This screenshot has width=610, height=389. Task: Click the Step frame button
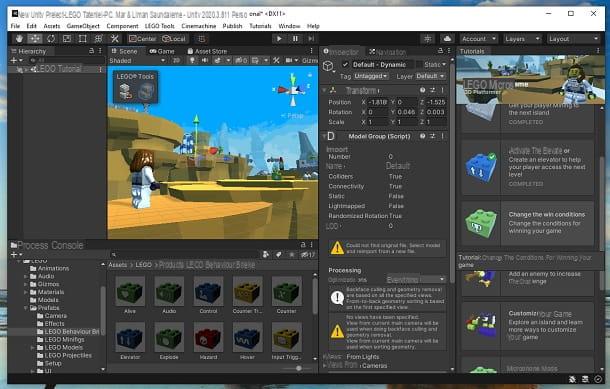click(311, 39)
